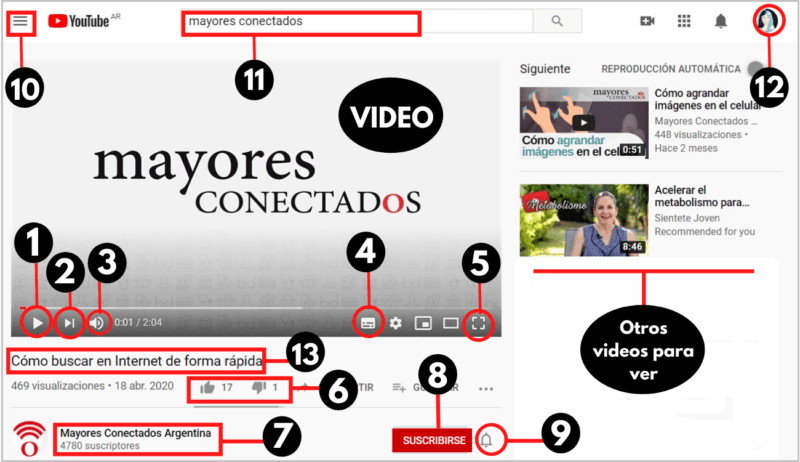The image size is (800, 462).
Task: Focus the search box with 'mayores conectados'
Action: click(358, 21)
